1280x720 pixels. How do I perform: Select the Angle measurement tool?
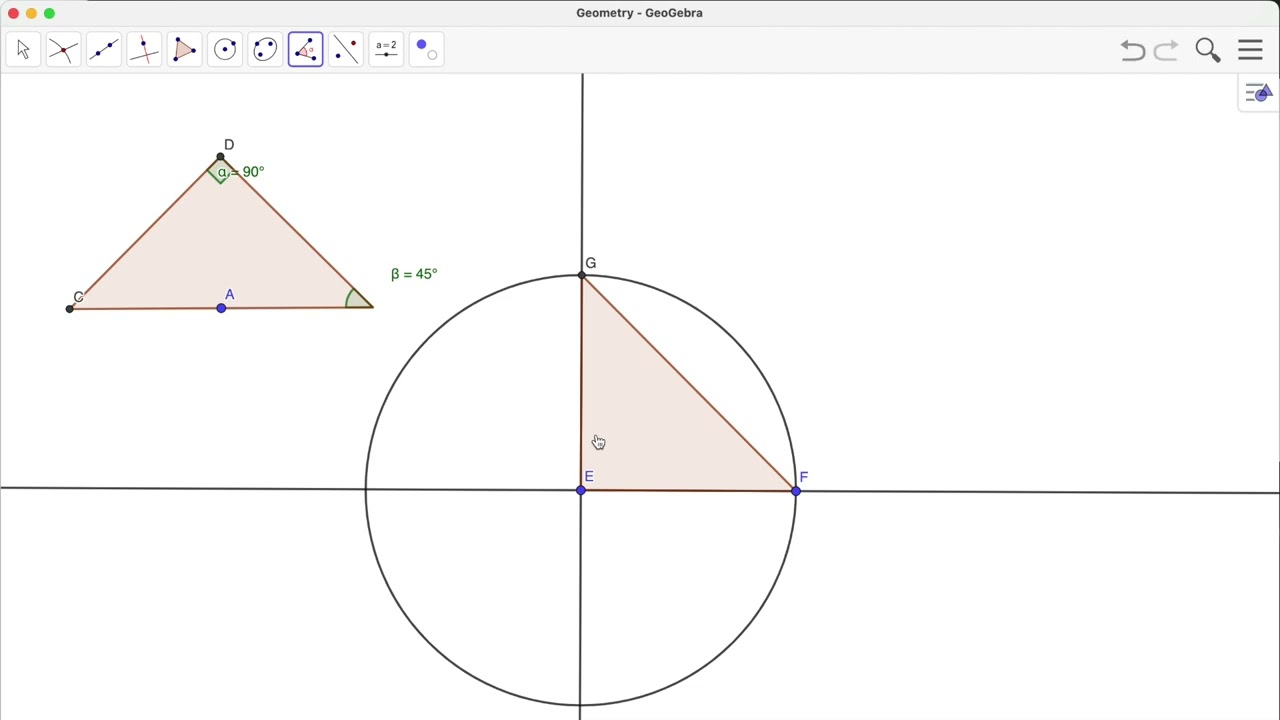click(x=306, y=49)
